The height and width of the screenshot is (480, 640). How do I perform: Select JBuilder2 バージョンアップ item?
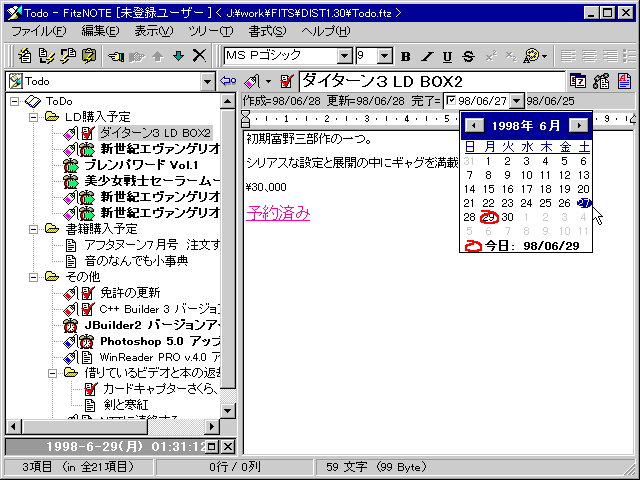pos(152,325)
